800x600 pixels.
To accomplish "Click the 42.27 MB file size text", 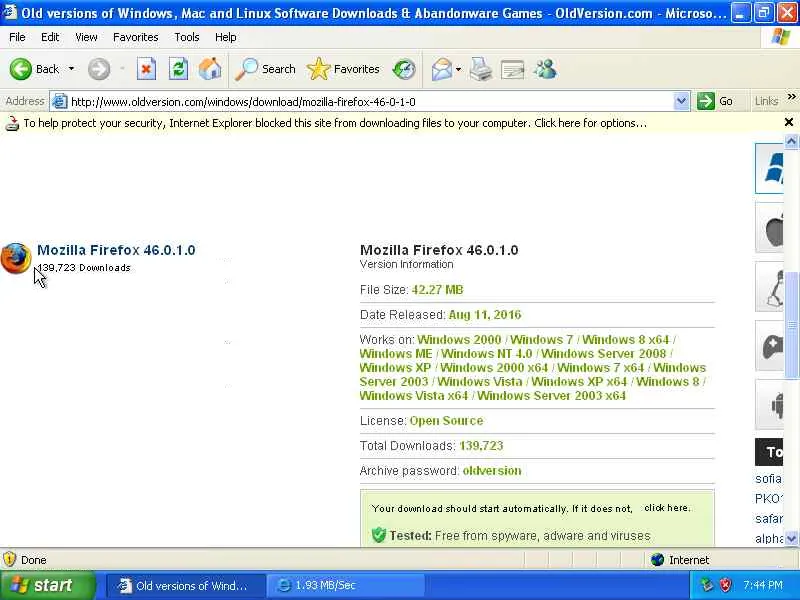I will click(x=437, y=290).
